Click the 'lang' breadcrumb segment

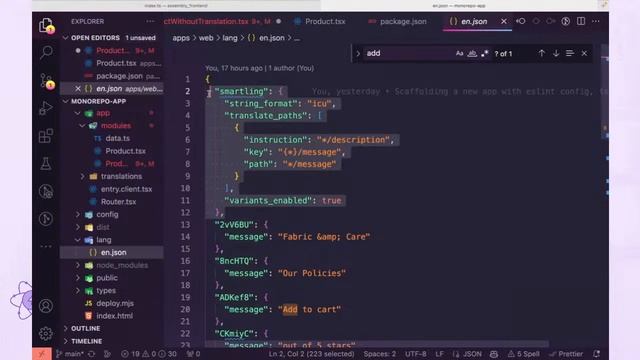pos(230,38)
